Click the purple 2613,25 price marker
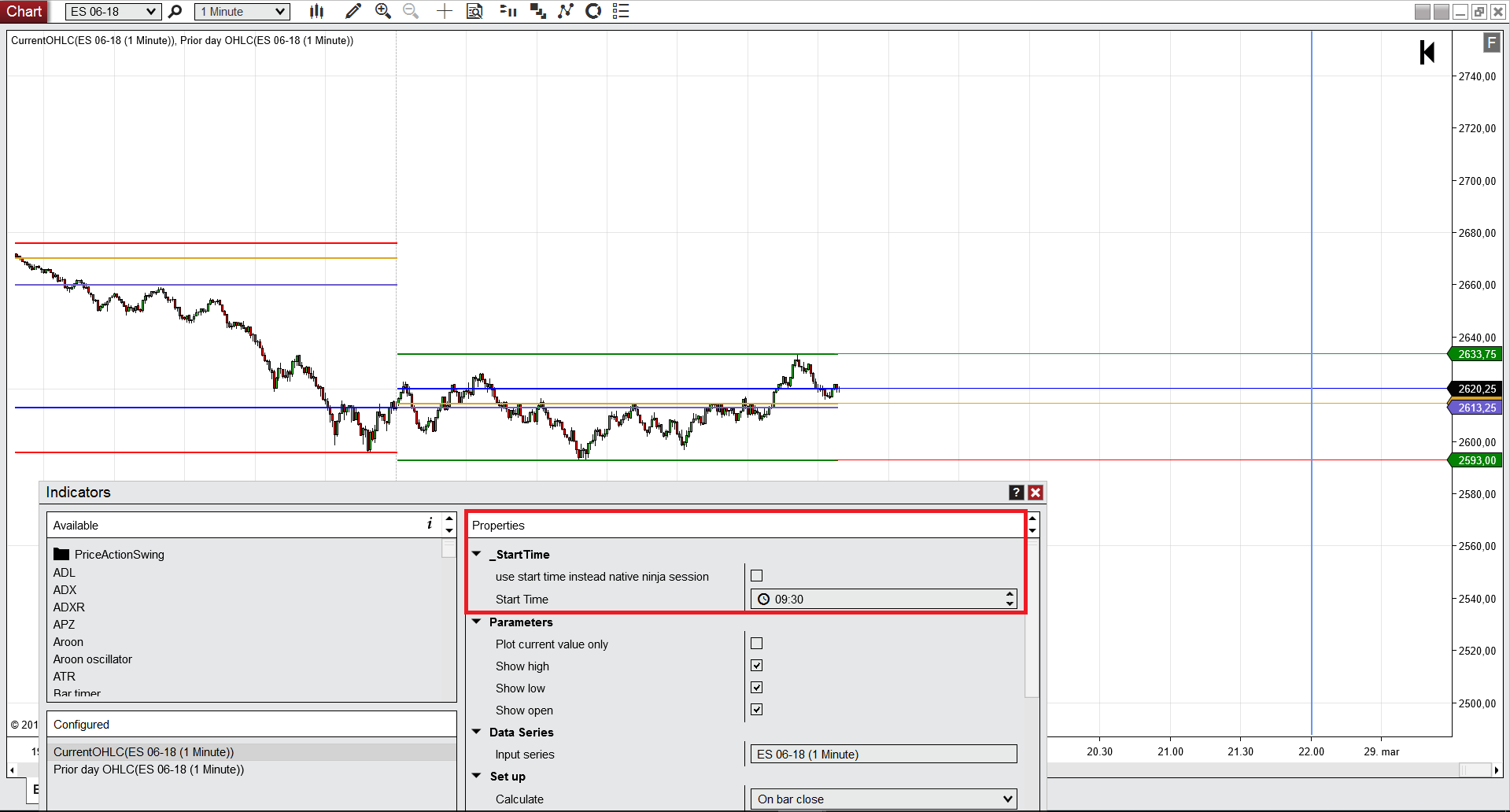This screenshot has height=812, width=1510. pyautogui.click(x=1476, y=408)
